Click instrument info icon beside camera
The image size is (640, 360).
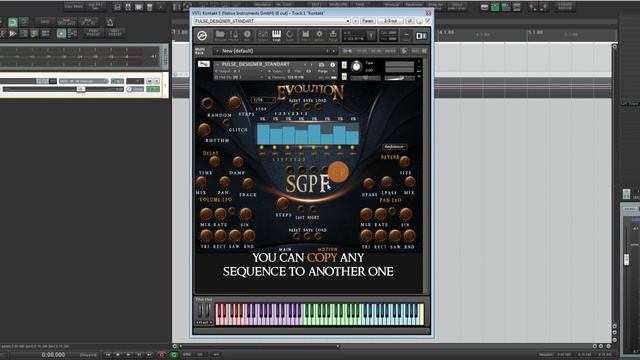[333, 64]
